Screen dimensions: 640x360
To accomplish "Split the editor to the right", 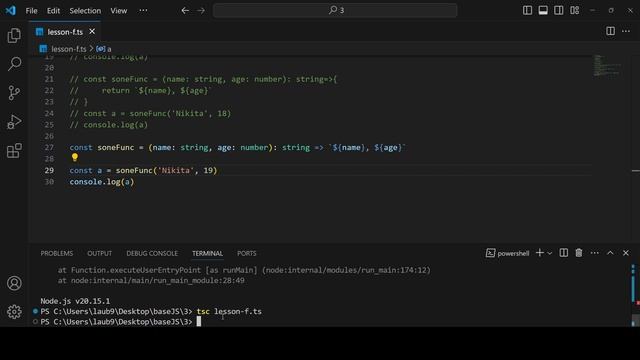I will click(610, 31).
